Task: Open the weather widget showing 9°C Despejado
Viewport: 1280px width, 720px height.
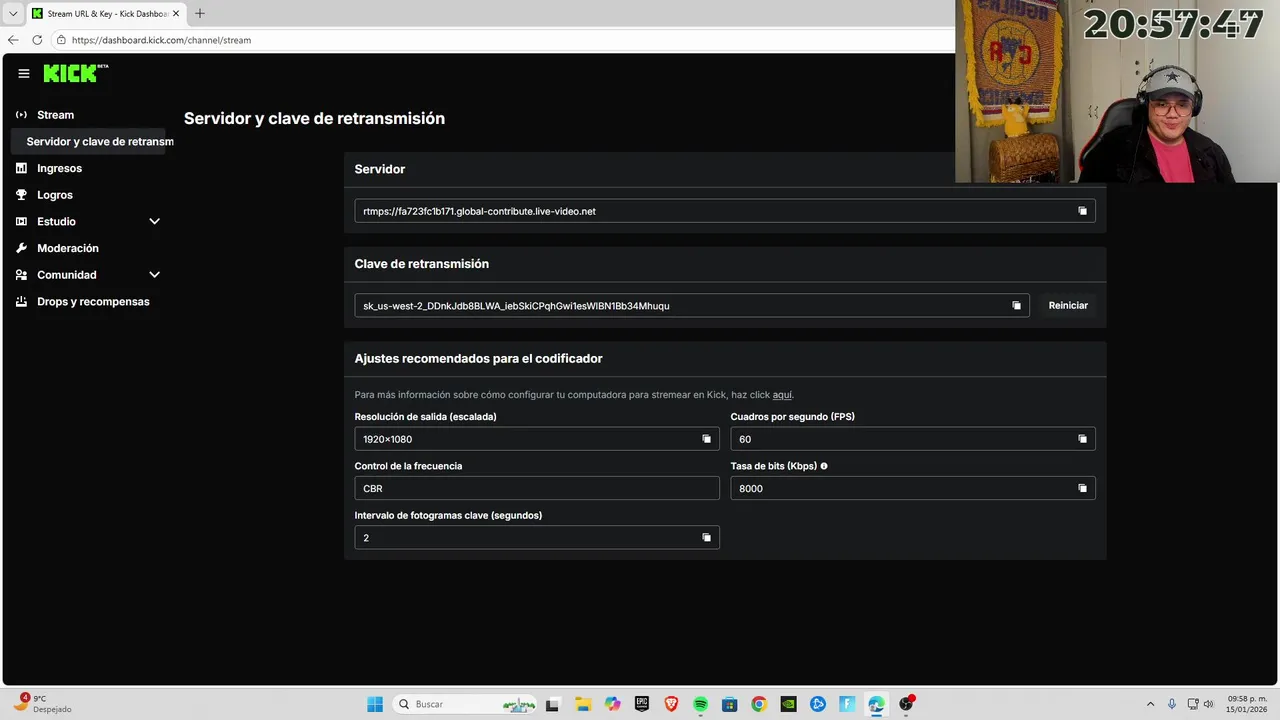Action: tap(42, 704)
